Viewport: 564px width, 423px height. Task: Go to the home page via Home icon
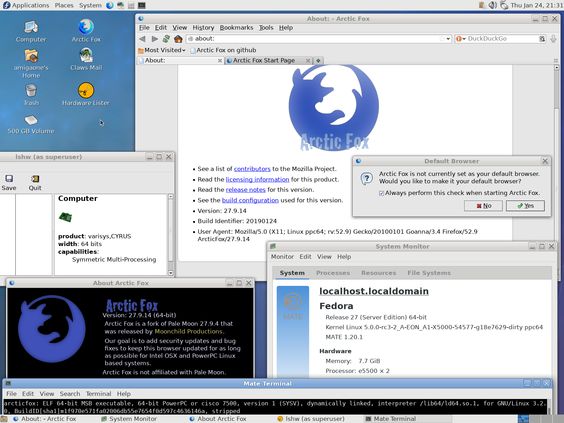[178, 39]
